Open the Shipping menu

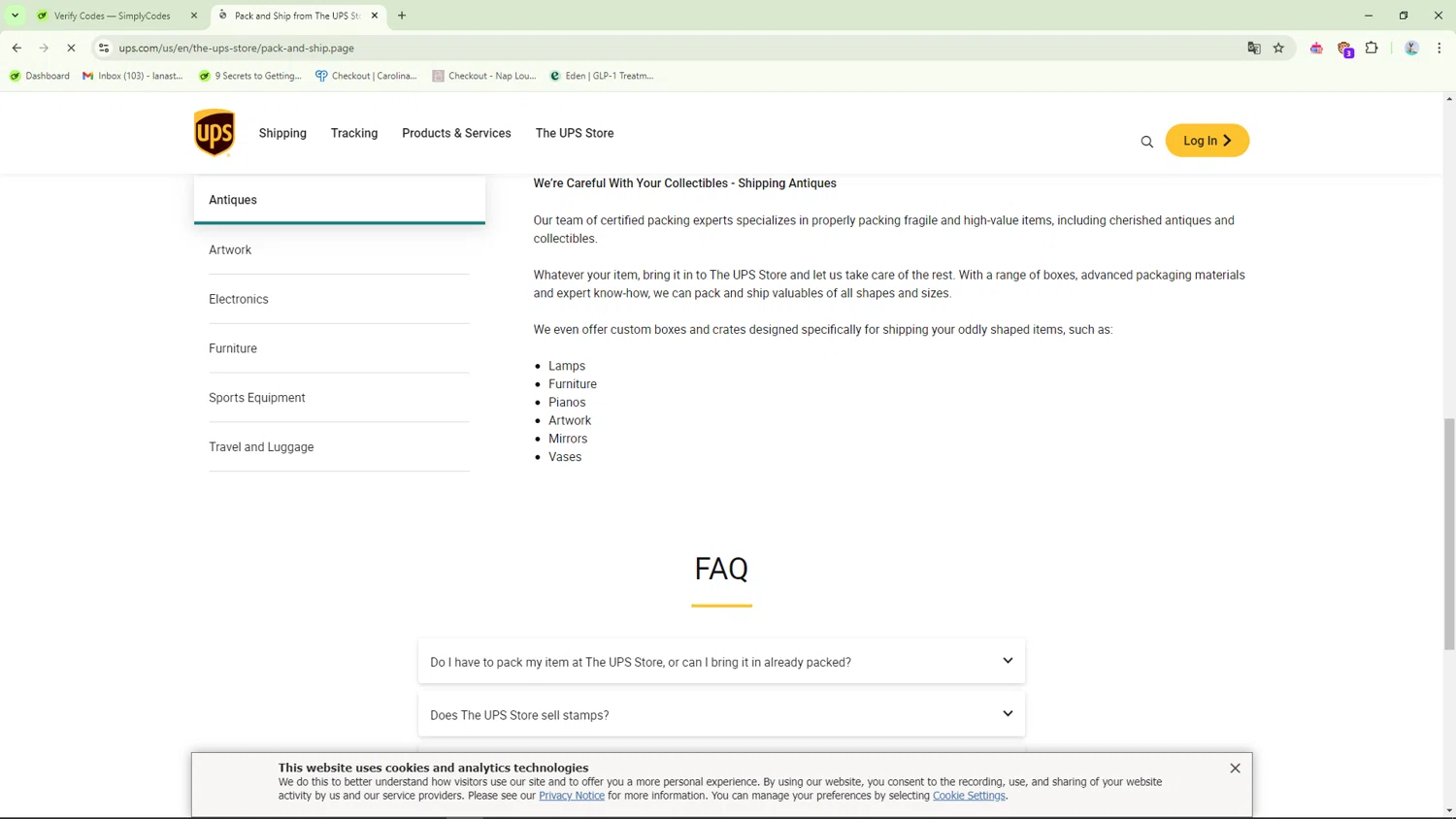282,133
